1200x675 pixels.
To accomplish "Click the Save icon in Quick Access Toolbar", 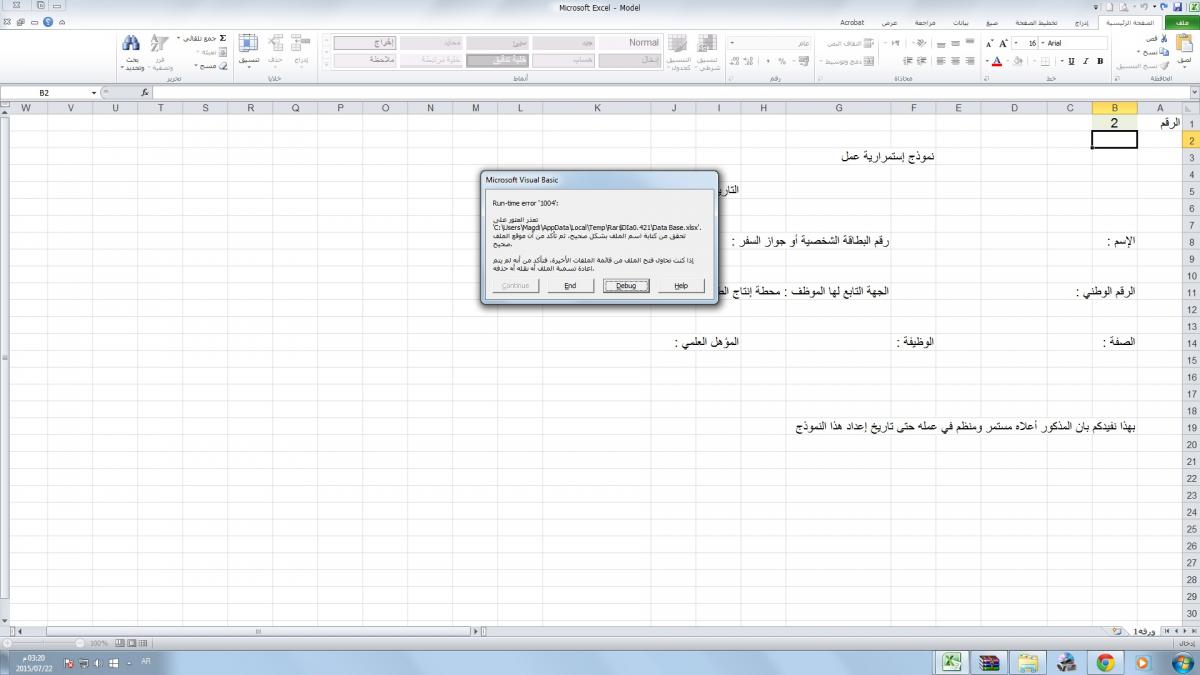I will tap(1177, 7).
